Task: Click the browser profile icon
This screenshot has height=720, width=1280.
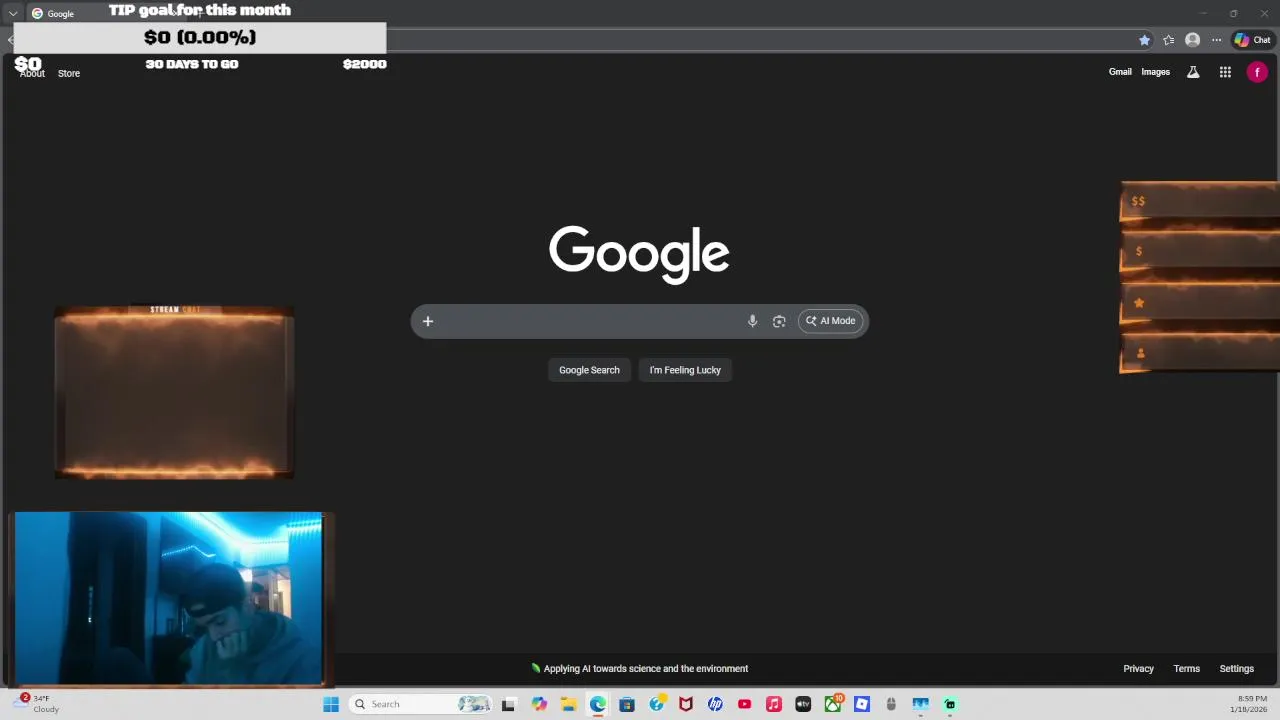Action: click(1192, 40)
